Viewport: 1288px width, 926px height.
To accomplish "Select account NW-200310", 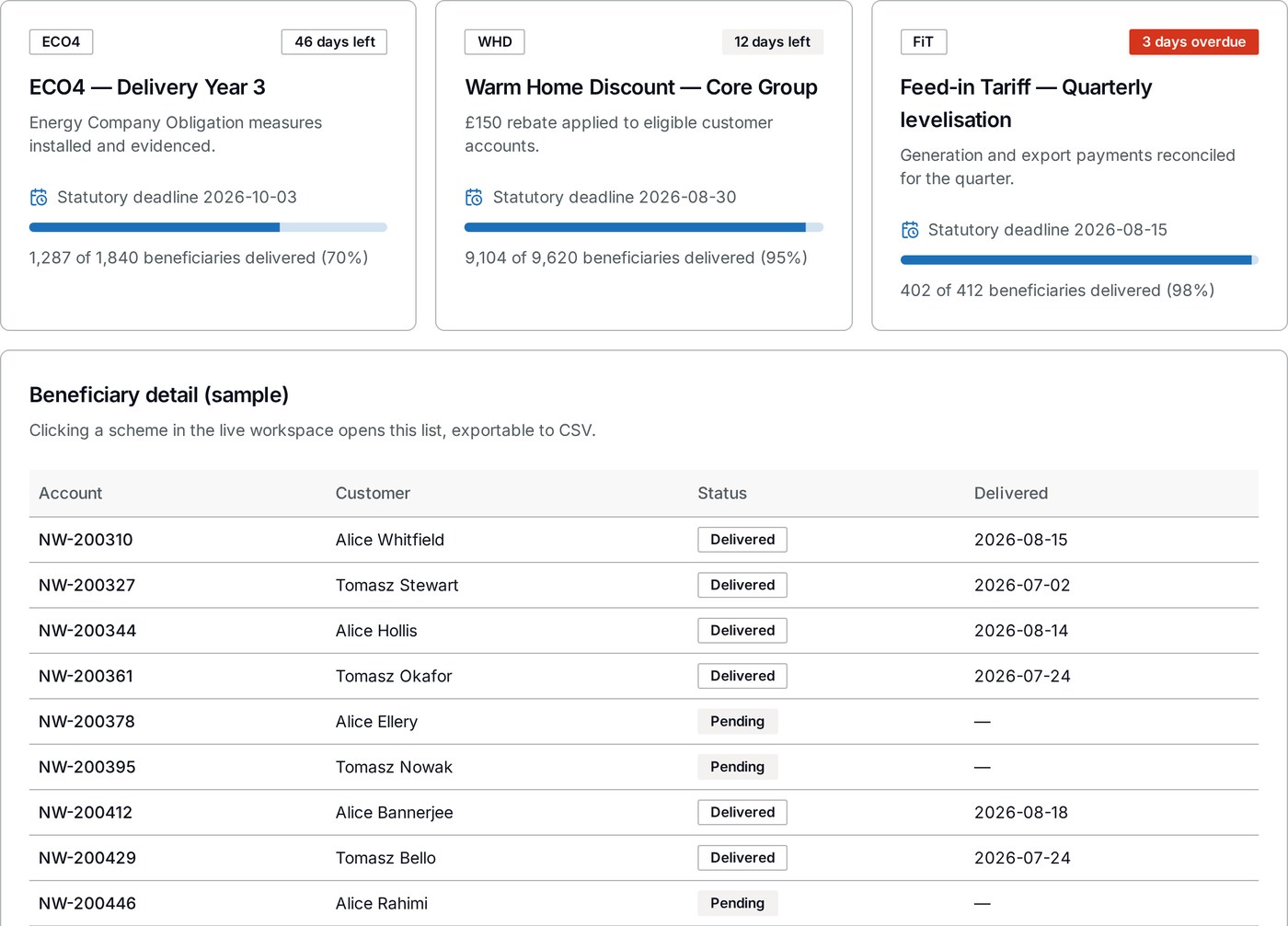I will tap(86, 540).
